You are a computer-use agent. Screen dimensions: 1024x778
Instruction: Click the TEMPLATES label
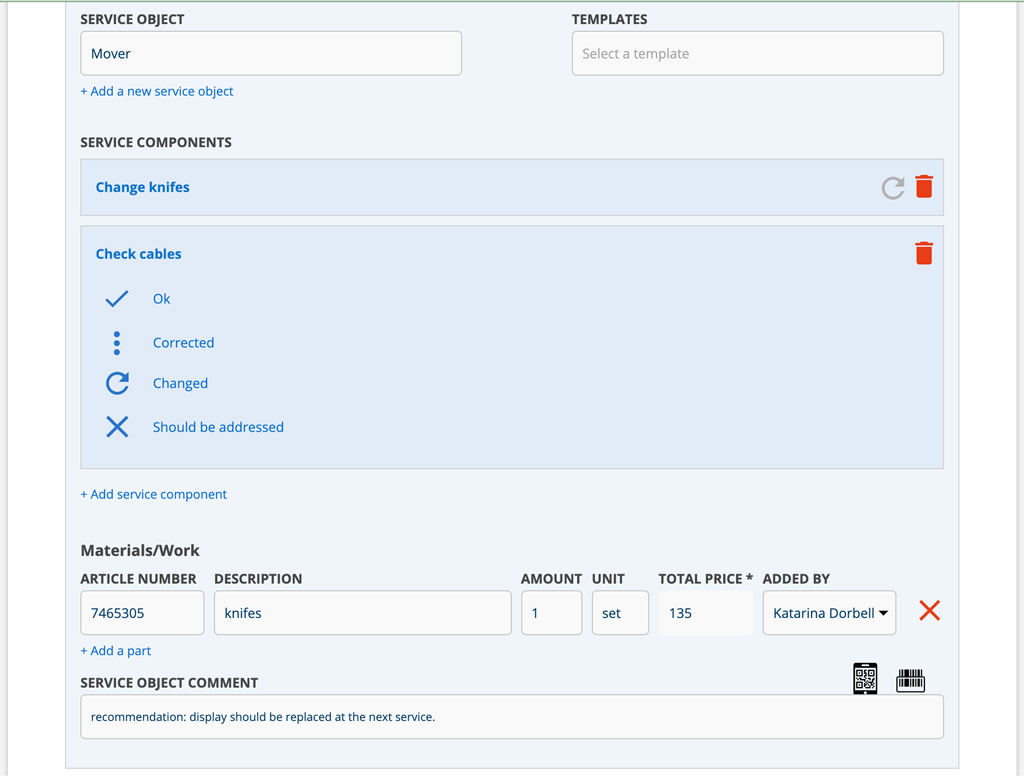[x=609, y=20]
